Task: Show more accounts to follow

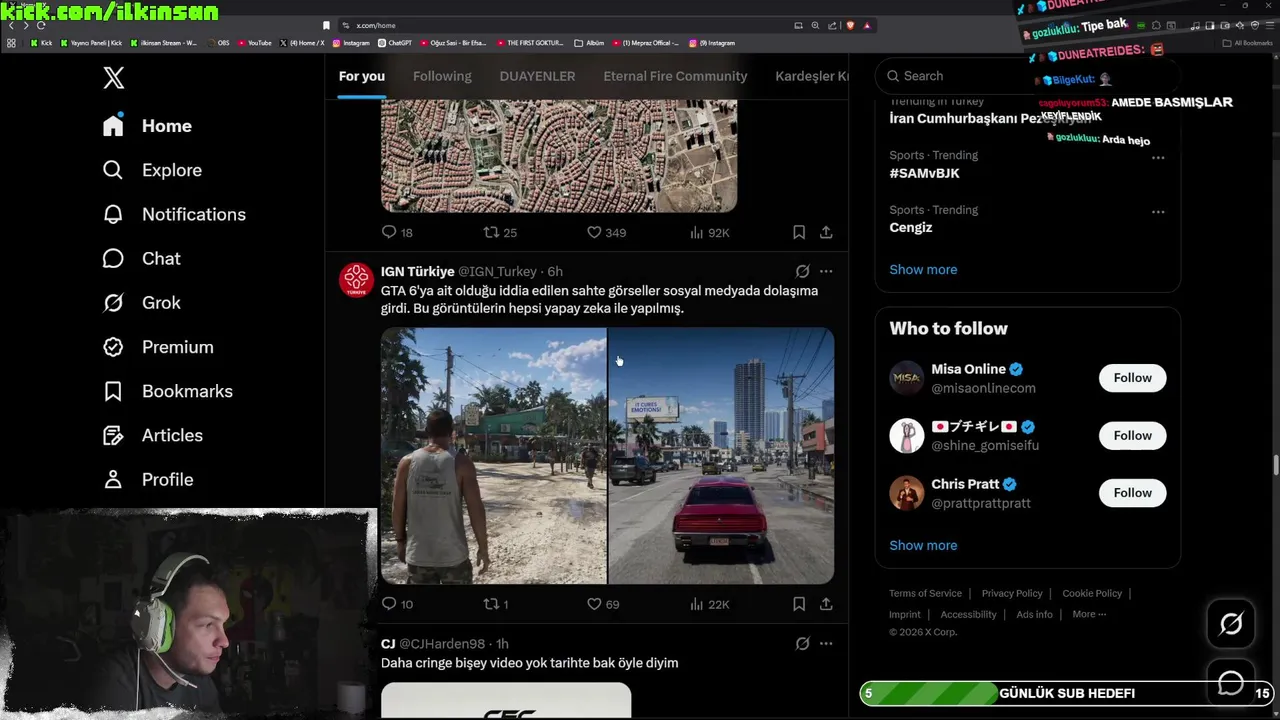Action: coord(923,545)
